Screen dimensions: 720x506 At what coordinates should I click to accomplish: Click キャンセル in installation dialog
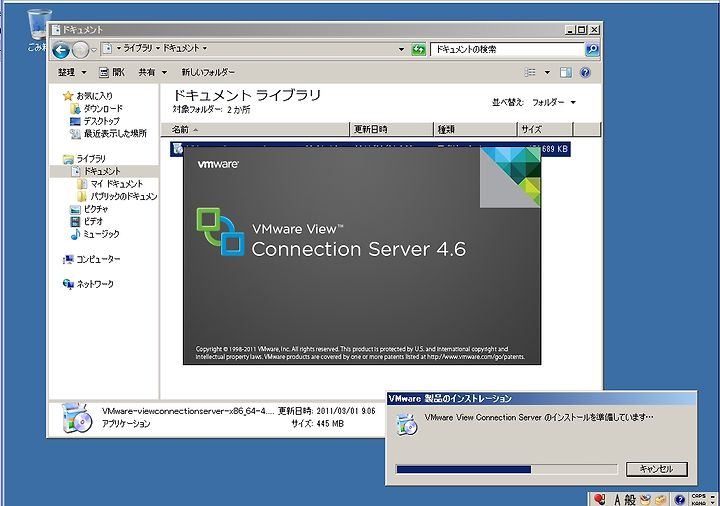pyautogui.click(x=657, y=469)
